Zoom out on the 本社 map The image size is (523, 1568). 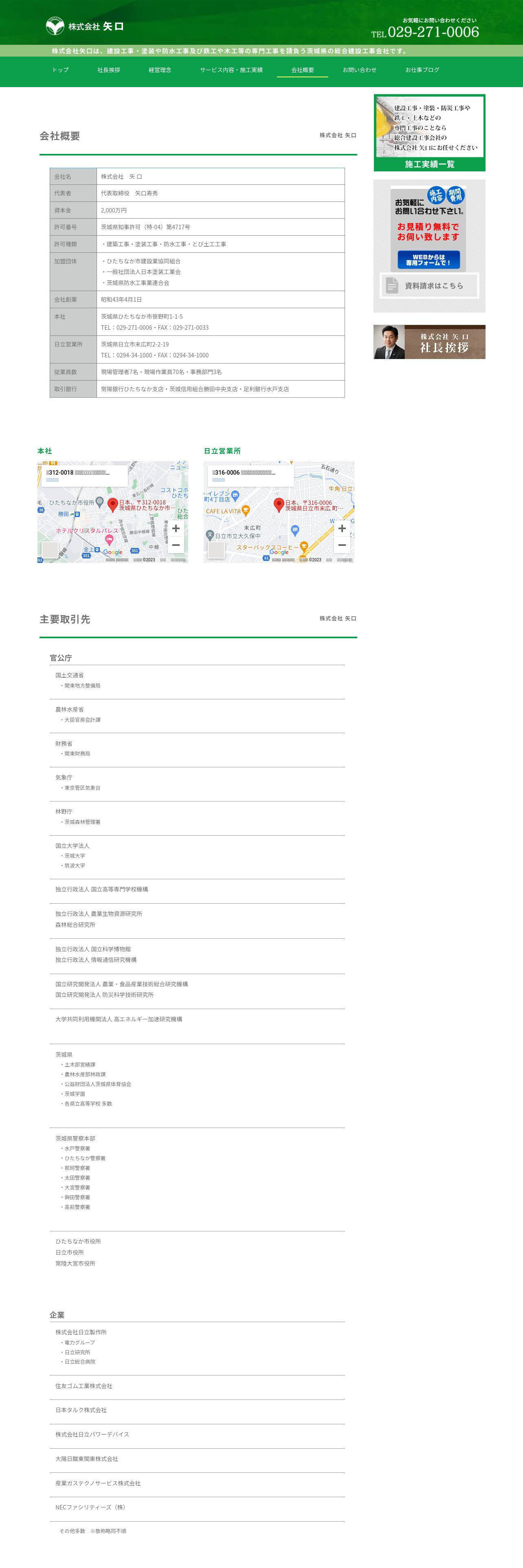(175, 545)
